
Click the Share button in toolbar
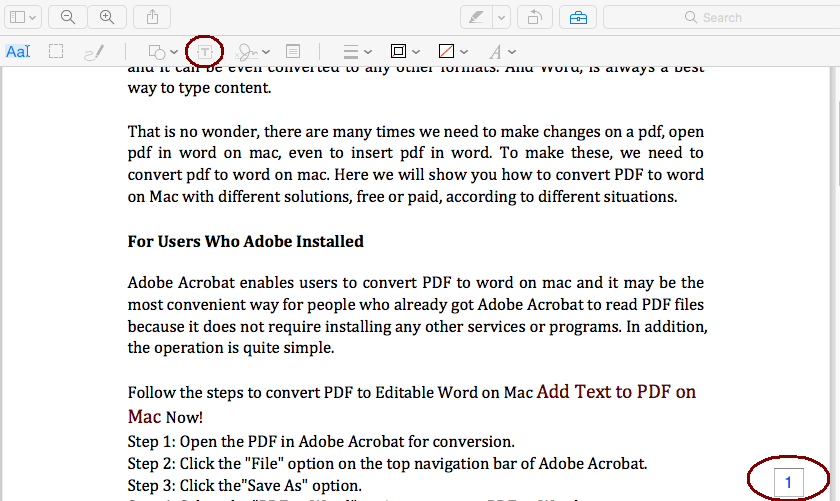152,18
